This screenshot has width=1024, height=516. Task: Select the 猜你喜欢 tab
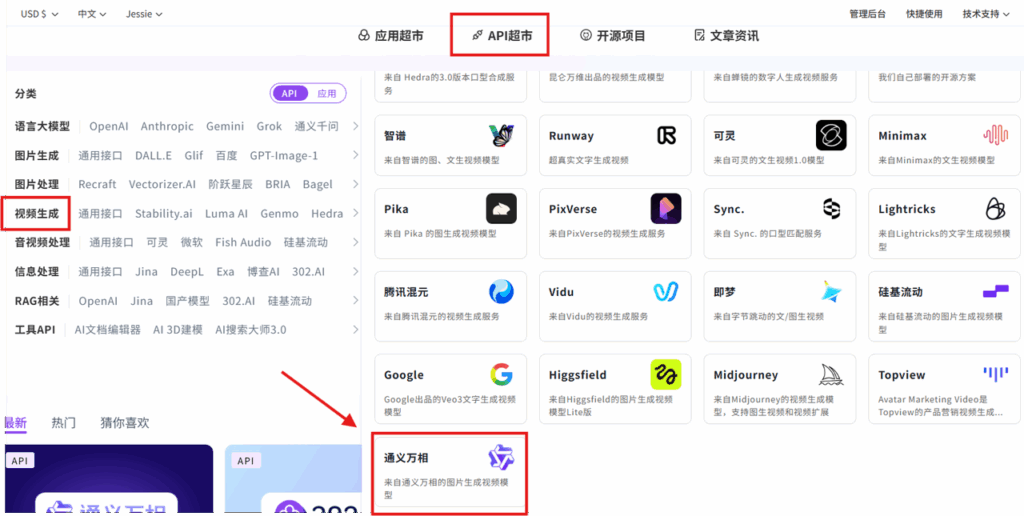pos(125,423)
